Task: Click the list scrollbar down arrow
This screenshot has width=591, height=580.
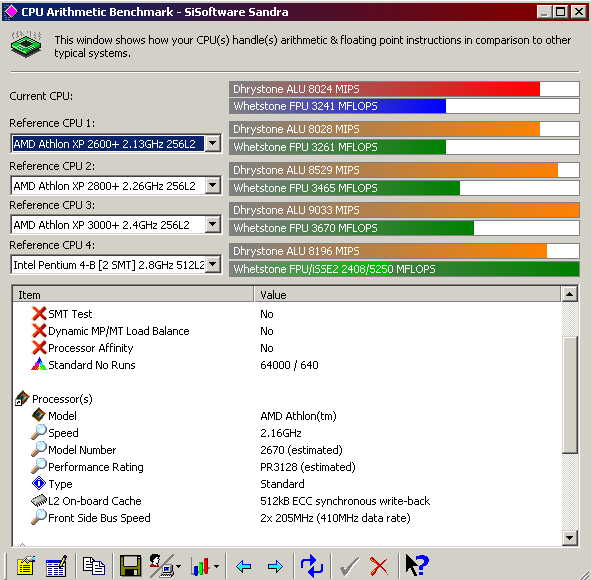Action: pyautogui.click(x=570, y=538)
